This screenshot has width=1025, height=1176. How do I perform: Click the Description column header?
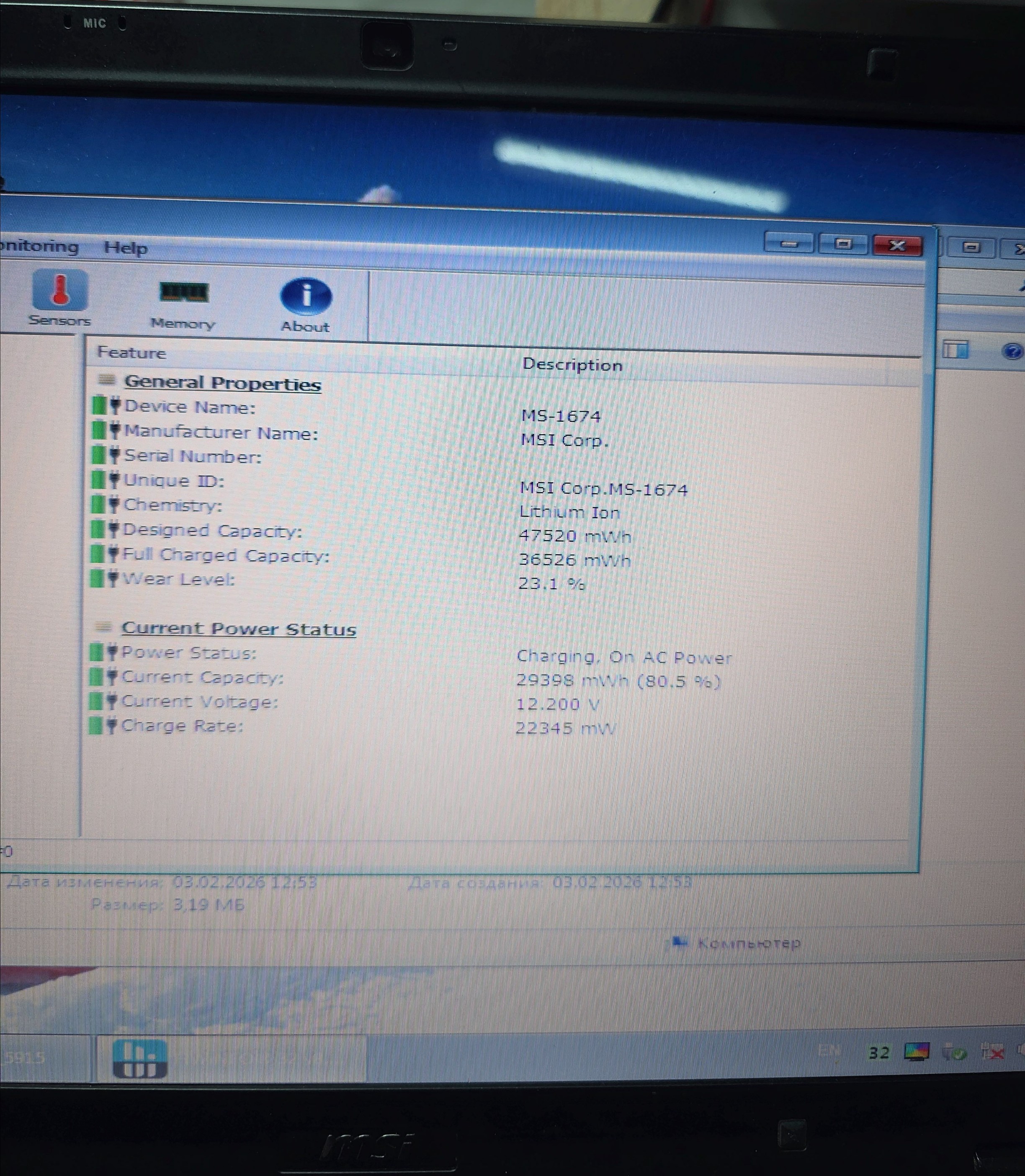coord(572,365)
